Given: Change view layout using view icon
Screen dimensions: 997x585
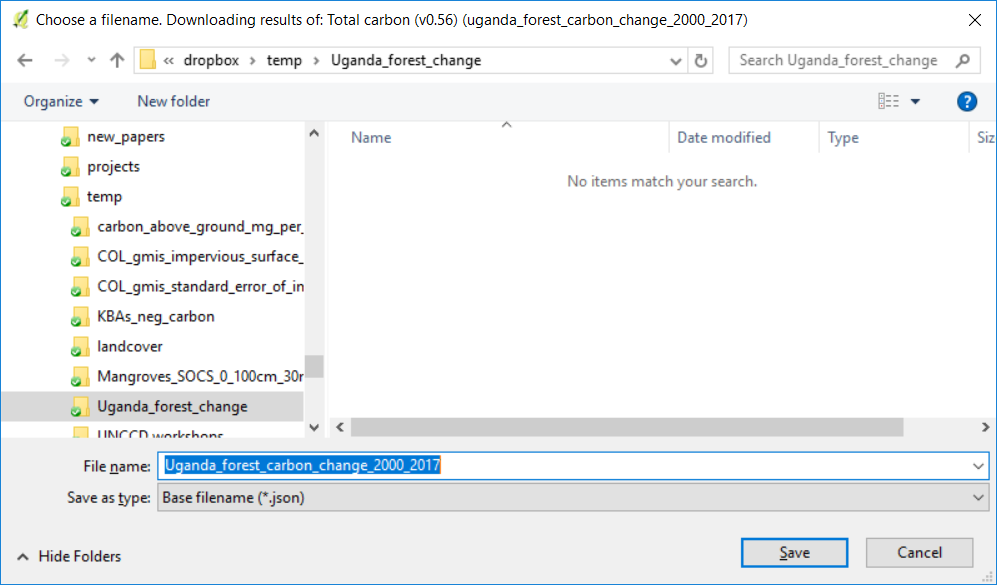Looking at the screenshot, I should tap(888, 101).
